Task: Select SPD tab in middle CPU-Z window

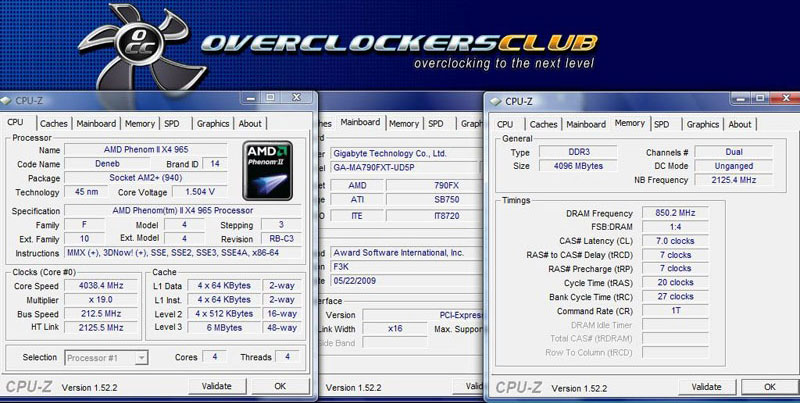Action: [436, 123]
